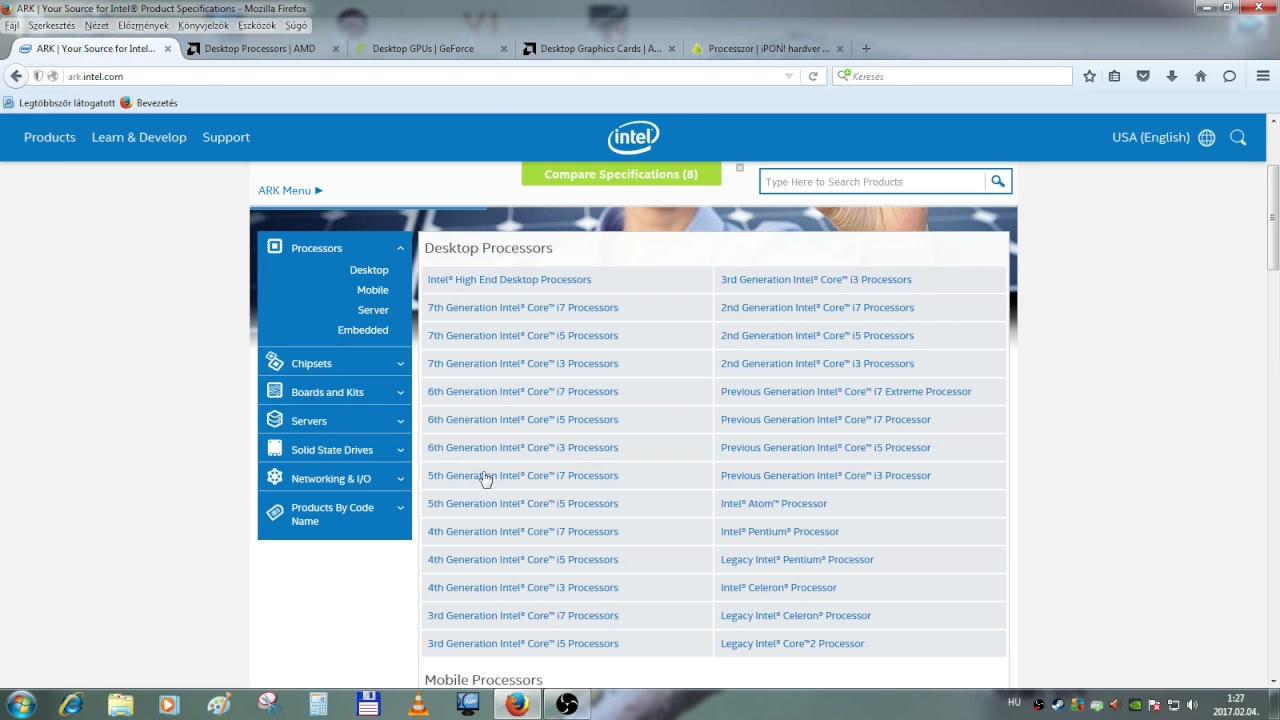The width and height of the screenshot is (1280, 720).
Task: Open the bookmarks list icon
Action: click(x=1114, y=76)
